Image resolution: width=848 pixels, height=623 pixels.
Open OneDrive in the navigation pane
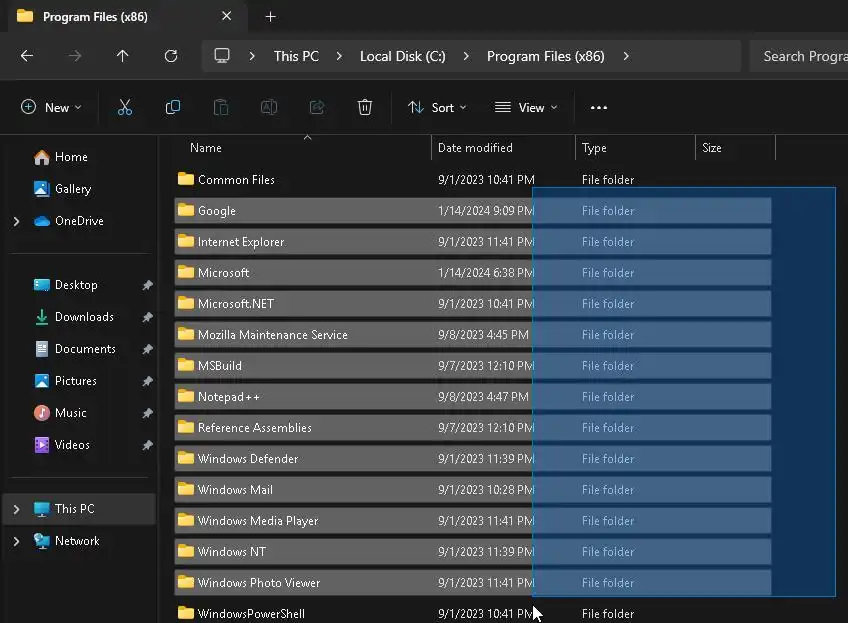(x=79, y=221)
